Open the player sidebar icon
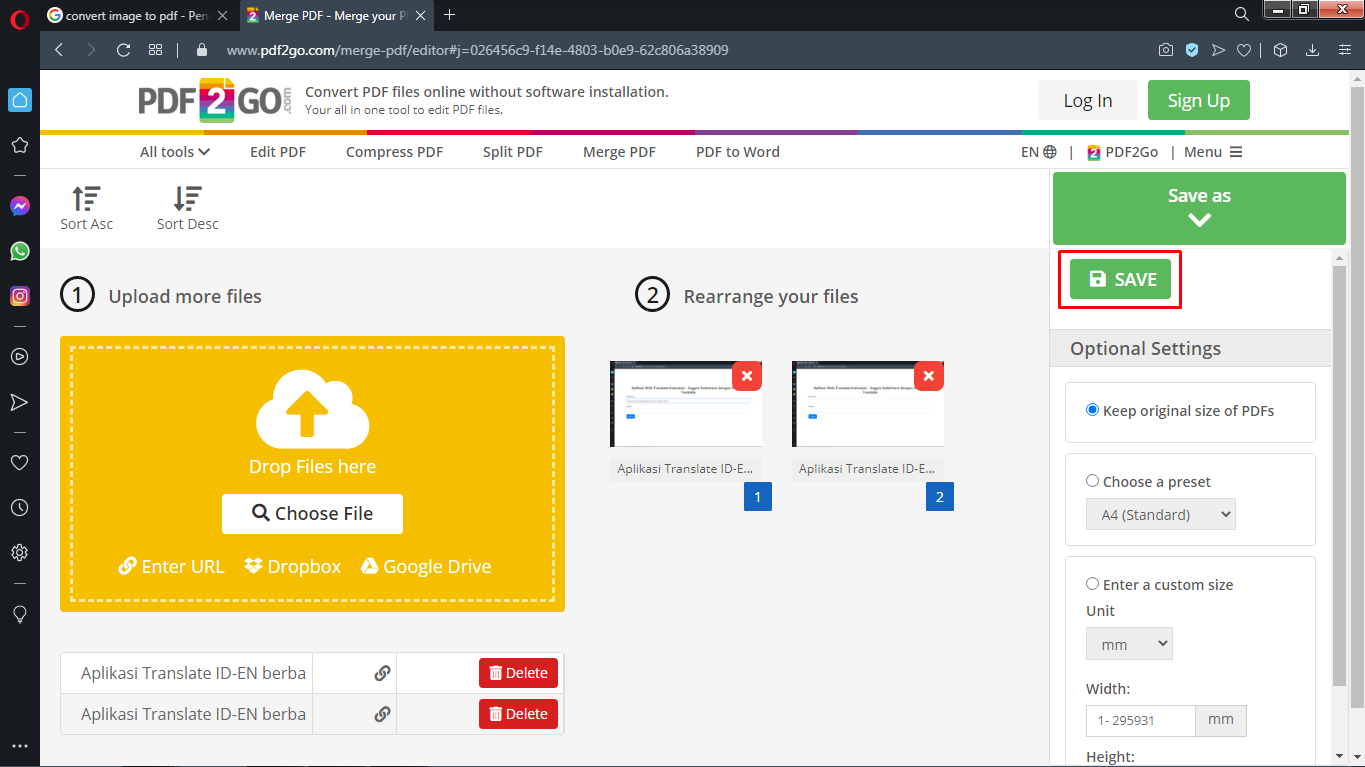Image resolution: width=1365 pixels, height=767 pixels. click(x=19, y=356)
